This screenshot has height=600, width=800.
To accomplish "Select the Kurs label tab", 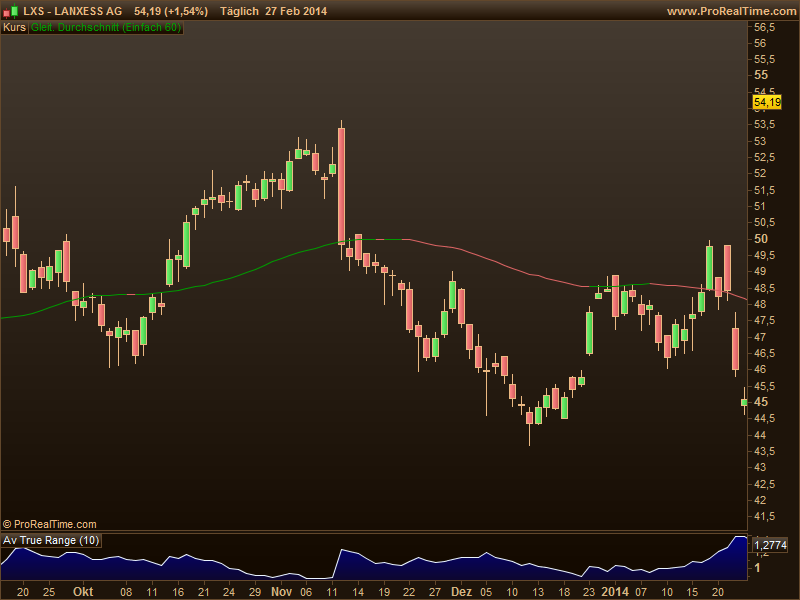I will pyautogui.click(x=14, y=27).
